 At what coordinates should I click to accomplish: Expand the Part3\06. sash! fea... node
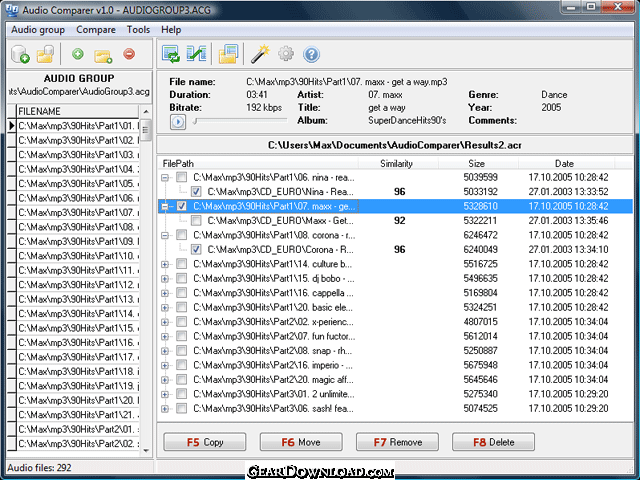(x=164, y=409)
